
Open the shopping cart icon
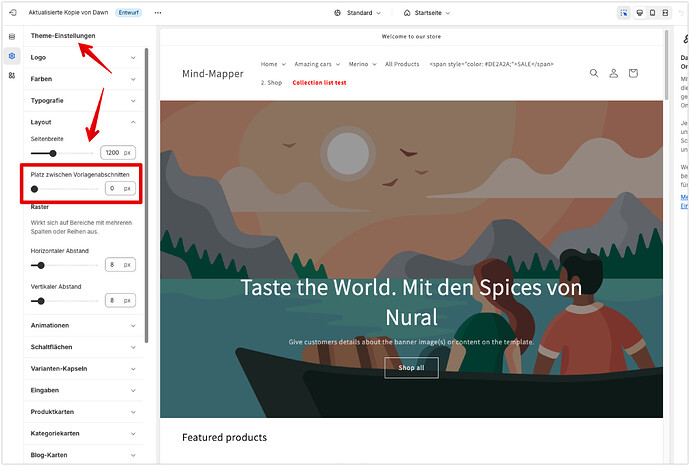tap(633, 73)
